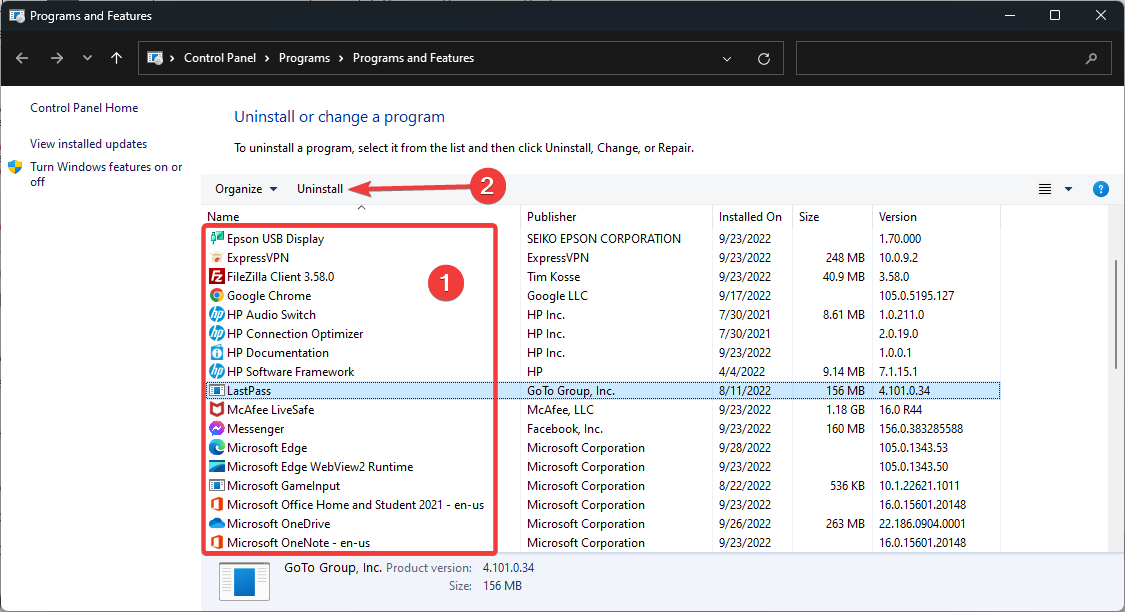Open Programs and Features help
This screenshot has height=612, width=1125.
pyautogui.click(x=1101, y=189)
